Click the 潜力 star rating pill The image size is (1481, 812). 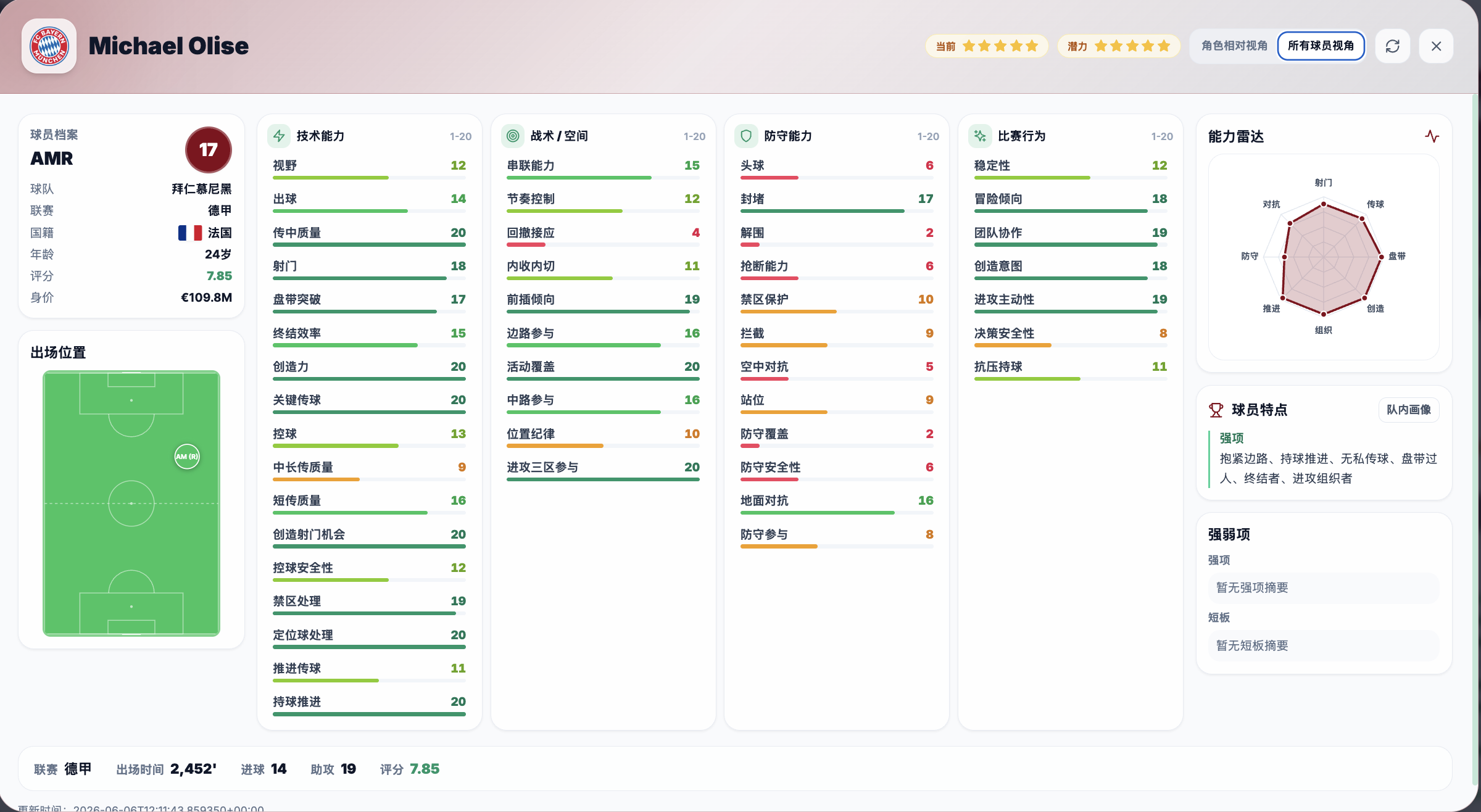[1119, 46]
